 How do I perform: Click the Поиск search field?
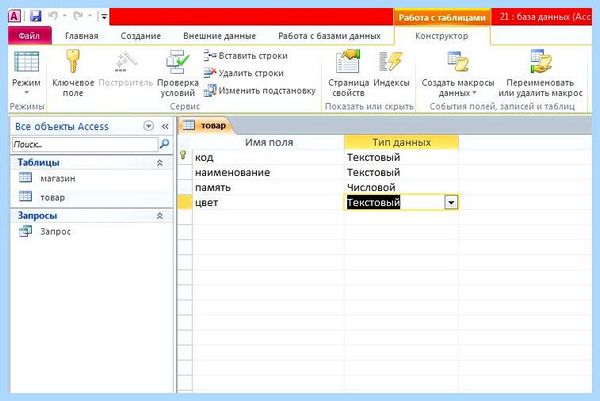(x=85, y=144)
